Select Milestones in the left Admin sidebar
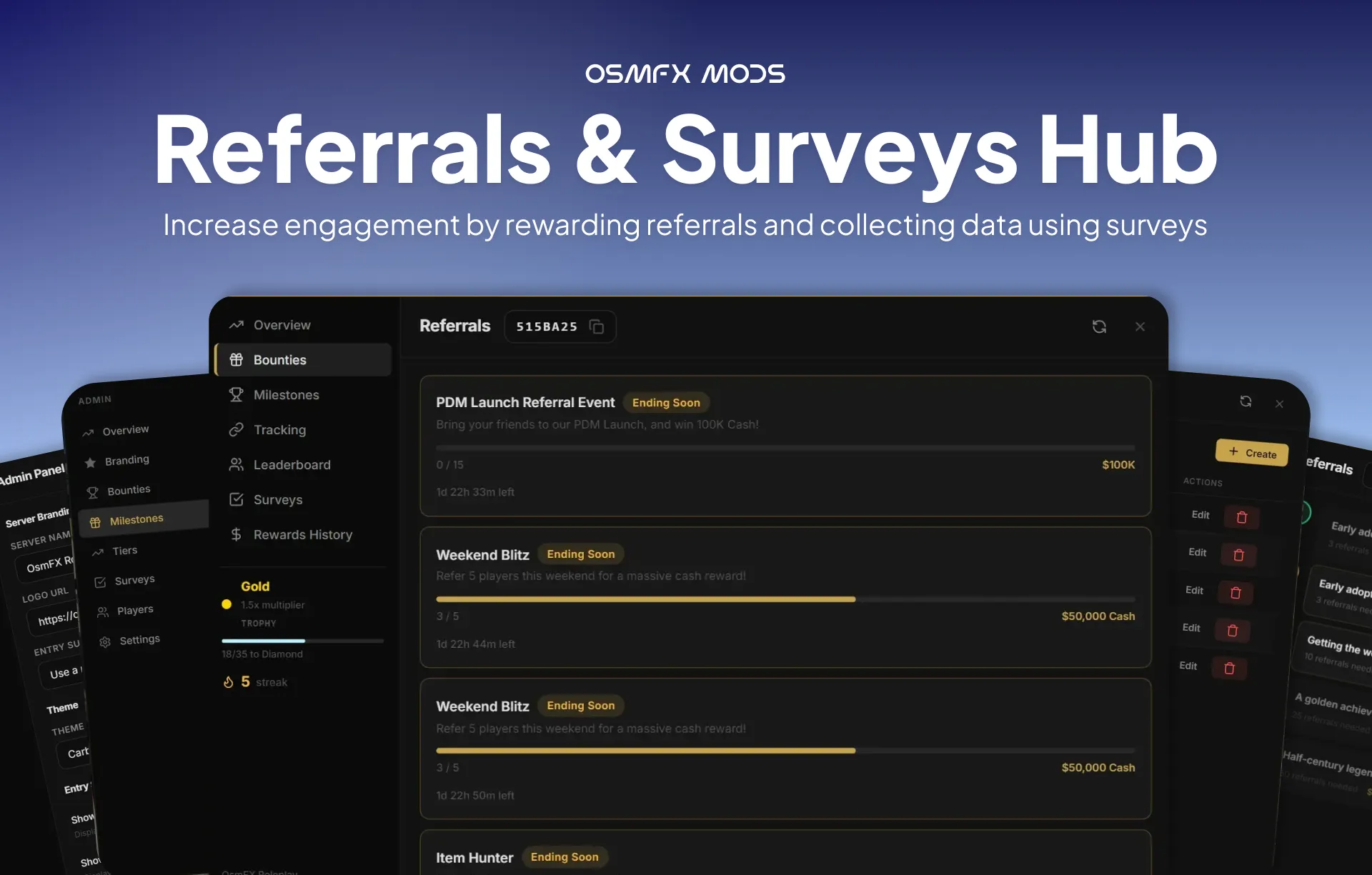Screen dimensions: 1372x875 [x=143, y=519]
